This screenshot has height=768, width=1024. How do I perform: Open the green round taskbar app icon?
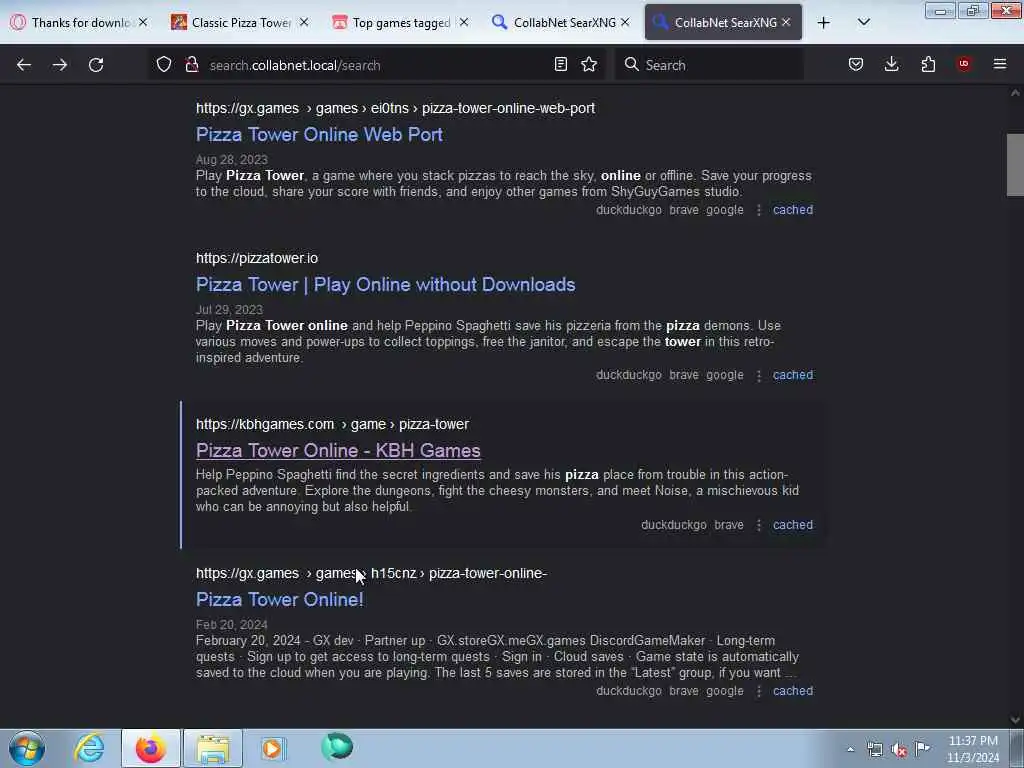pyautogui.click(x=337, y=747)
